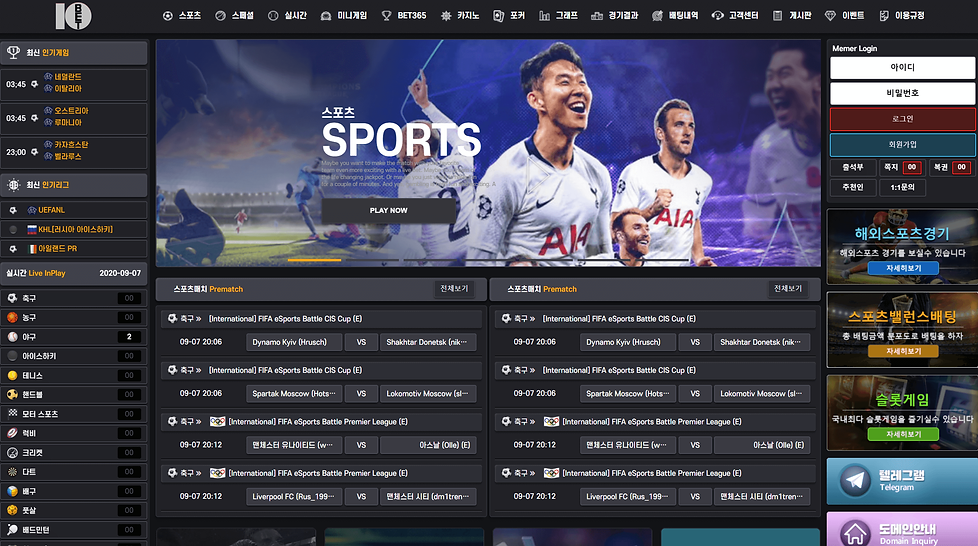Click the 이용규정 rules icon
This screenshot has height=546, width=978.
pos(884,16)
